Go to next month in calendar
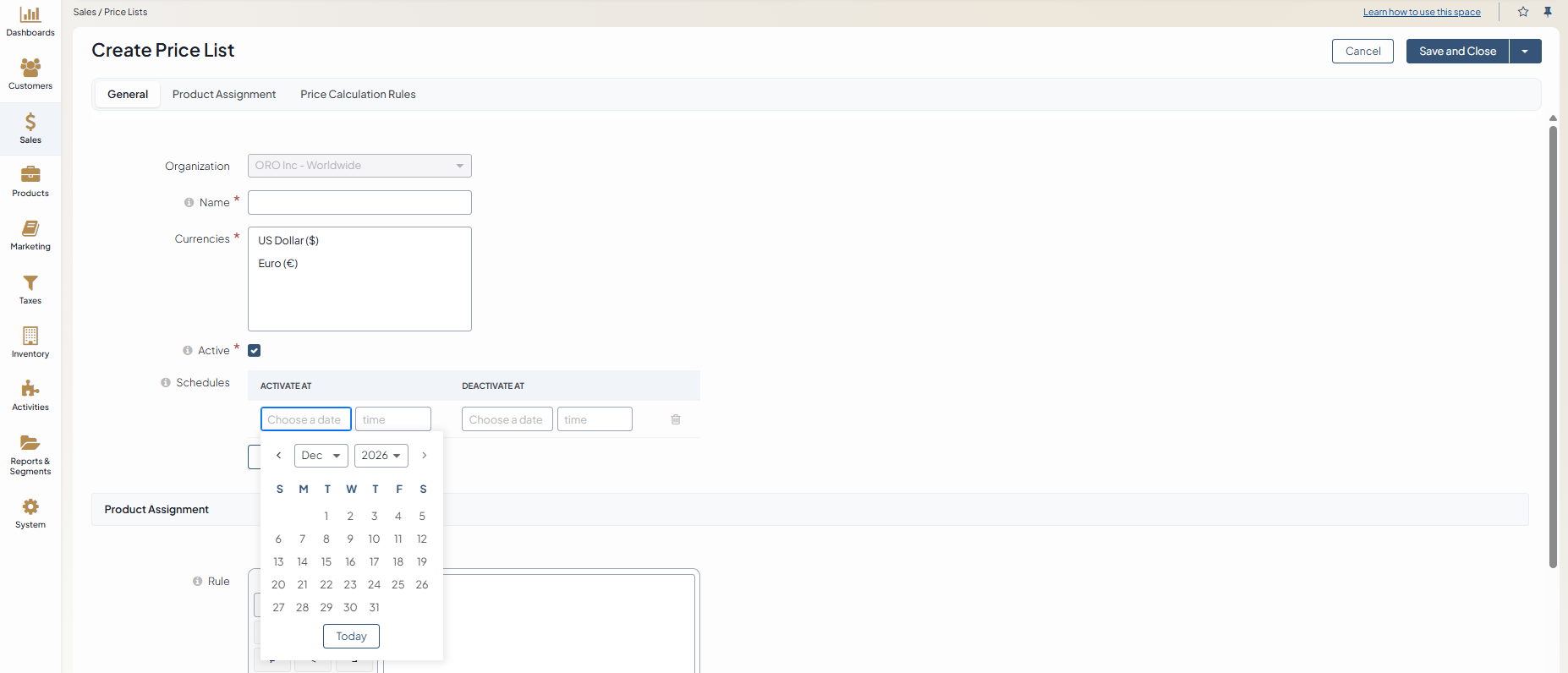The width and height of the screenshot is (1568, 673). coord(425,456)
